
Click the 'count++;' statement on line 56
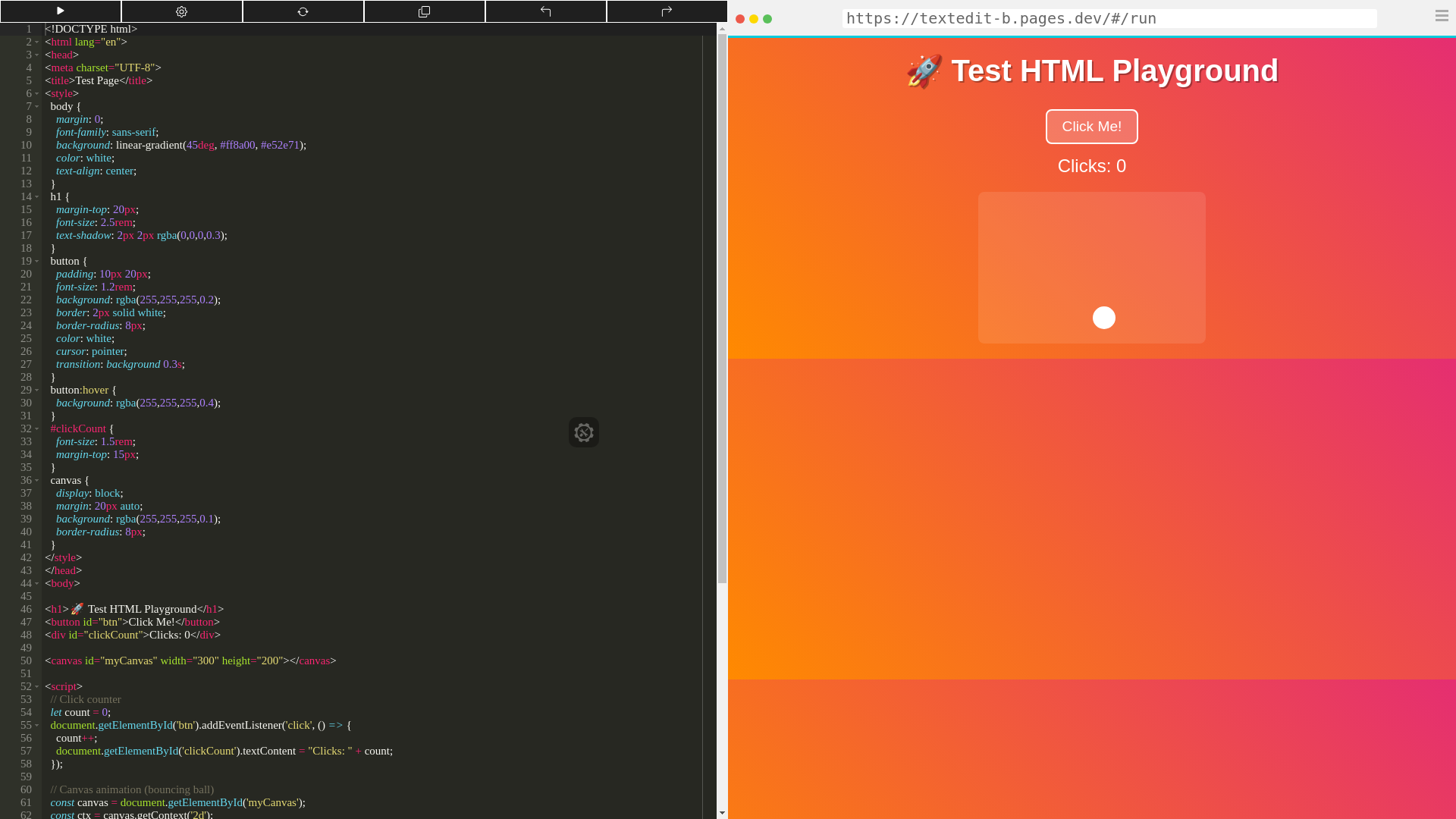tap(77, 738)
